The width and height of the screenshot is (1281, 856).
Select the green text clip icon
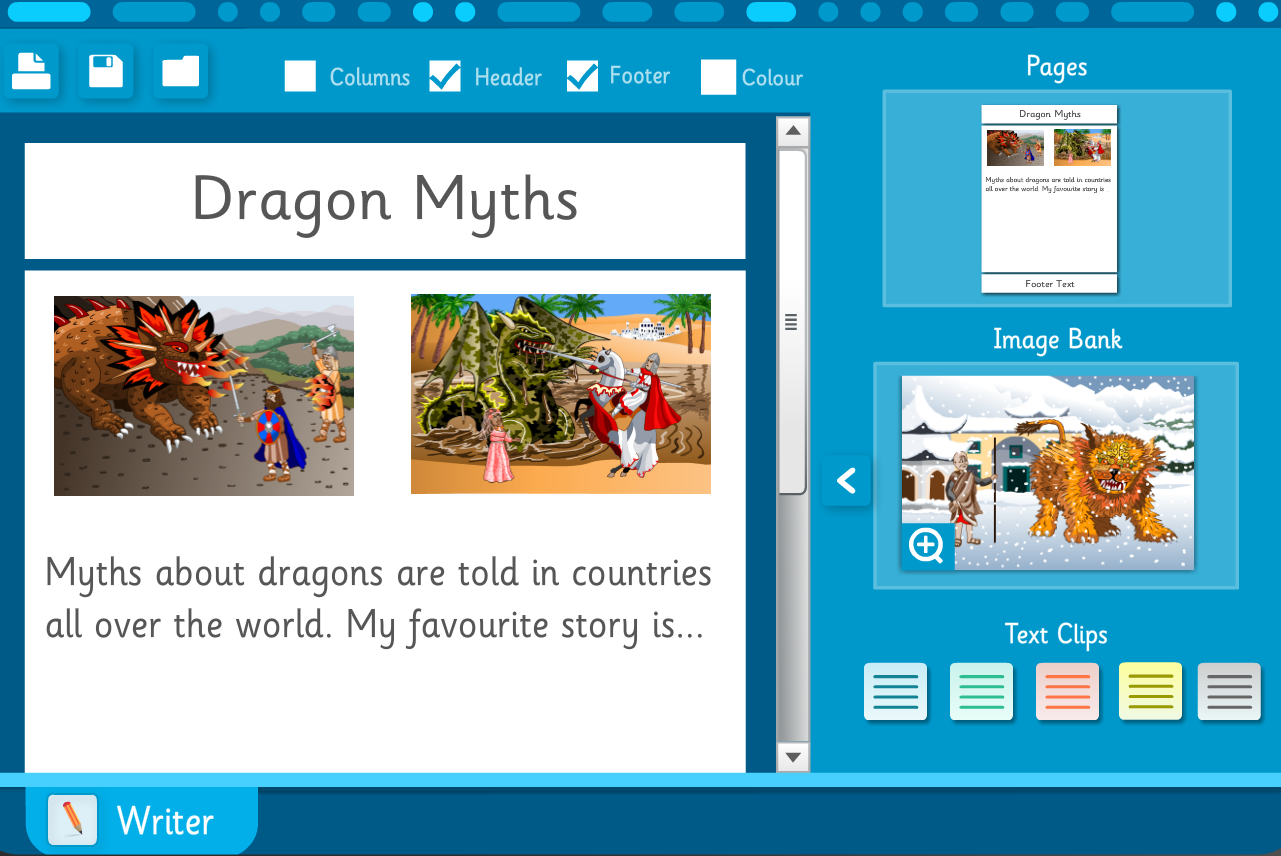pyautogui.click(x=981, y=691)
